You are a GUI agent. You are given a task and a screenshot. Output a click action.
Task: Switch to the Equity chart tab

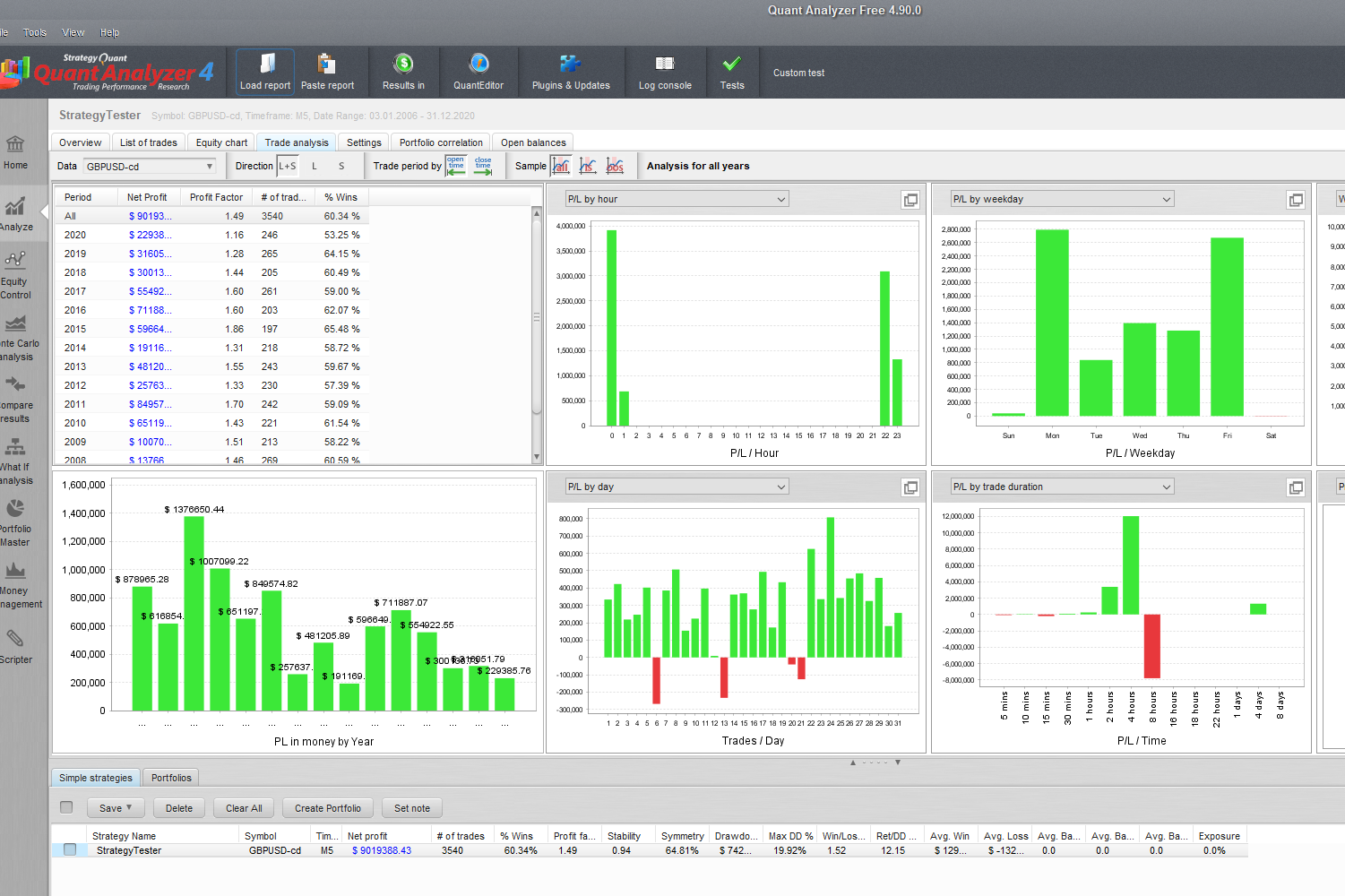click(x=221, y=142)
